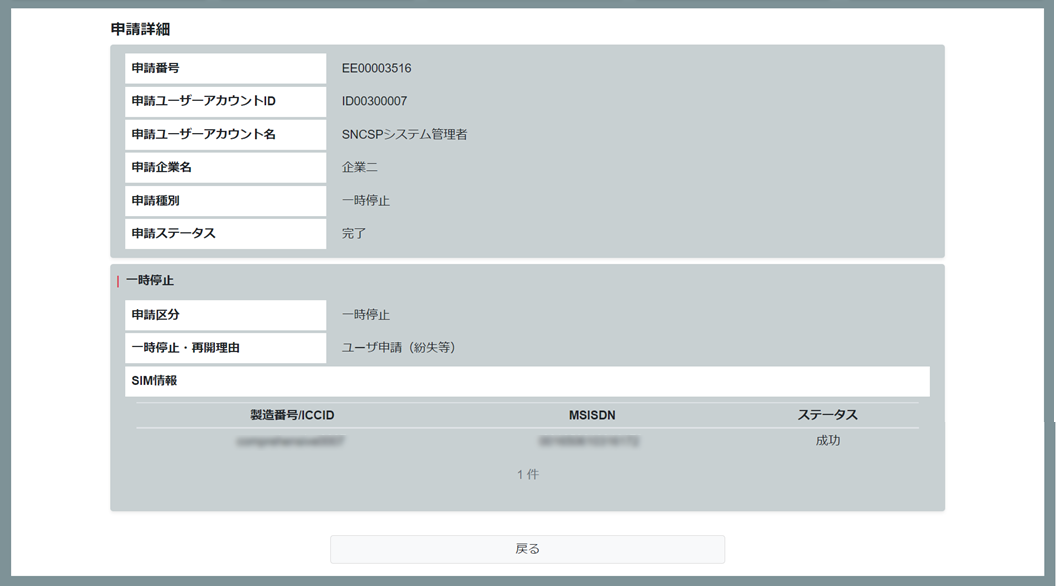Click the 一時停止 section heading

point(150,280)
